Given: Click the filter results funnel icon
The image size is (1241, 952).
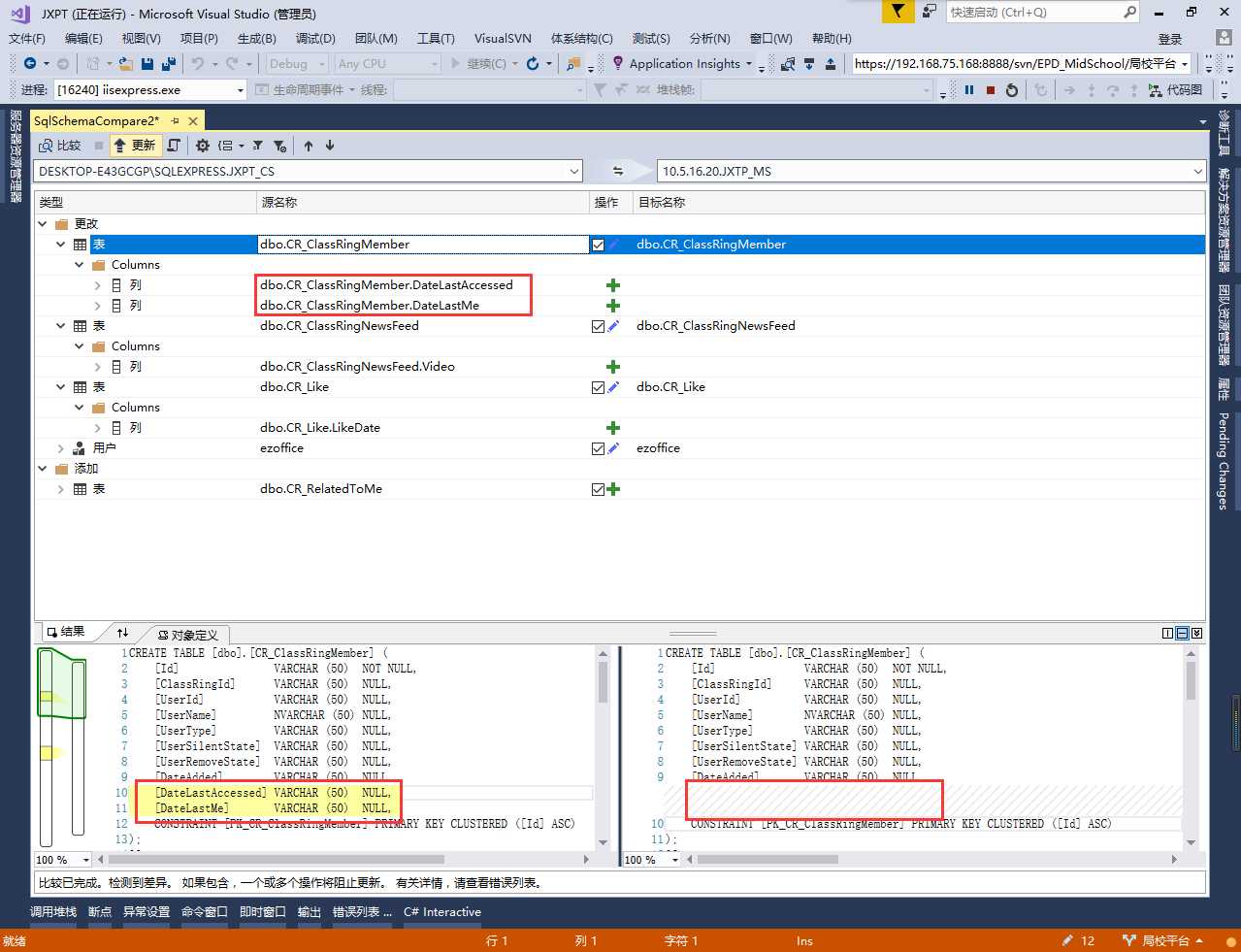Looking at the screenshot, I should (x=257, y=146).
